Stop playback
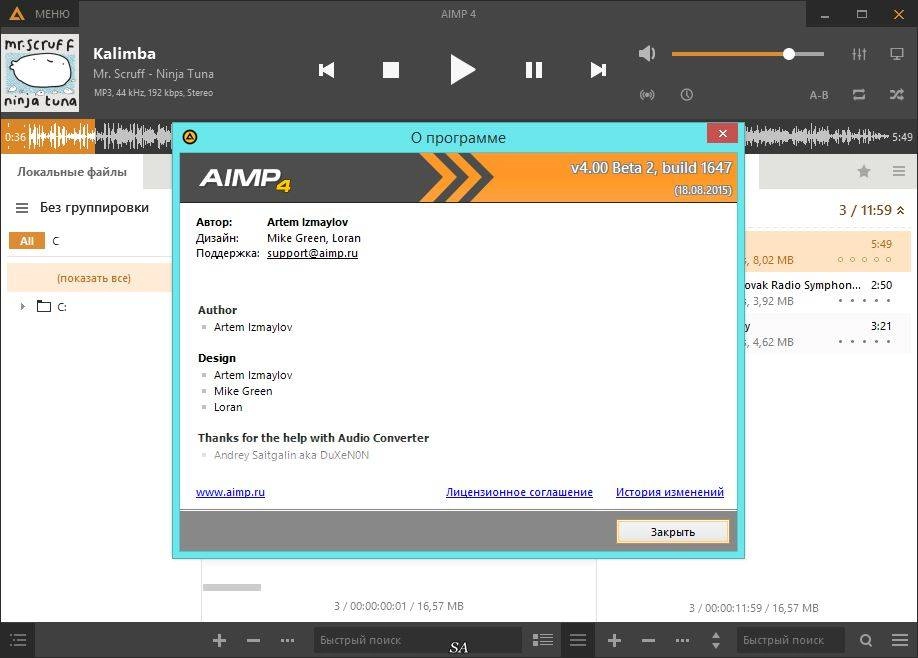 point(391,70)
